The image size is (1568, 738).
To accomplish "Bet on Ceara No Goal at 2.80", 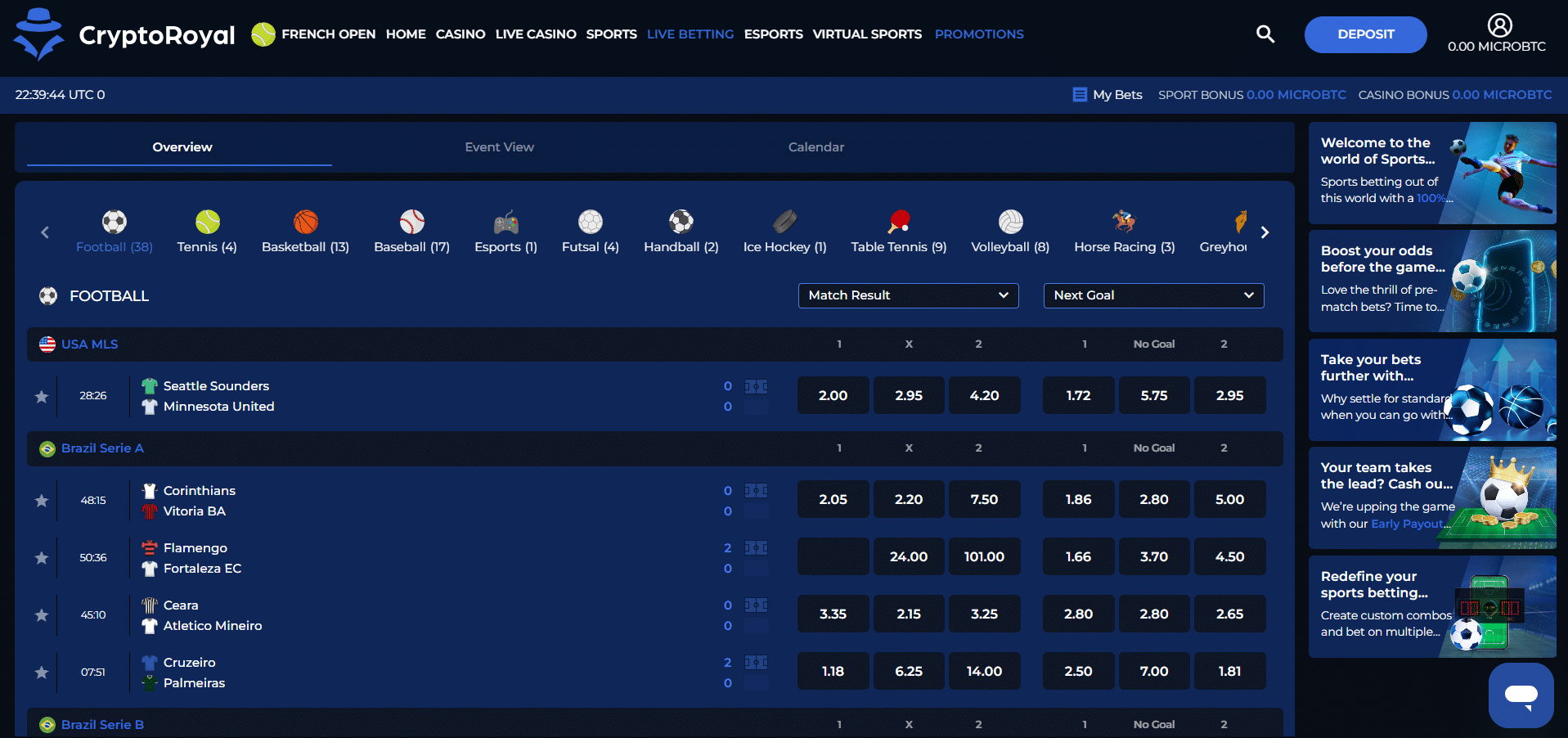I will tap(1154, 614).
